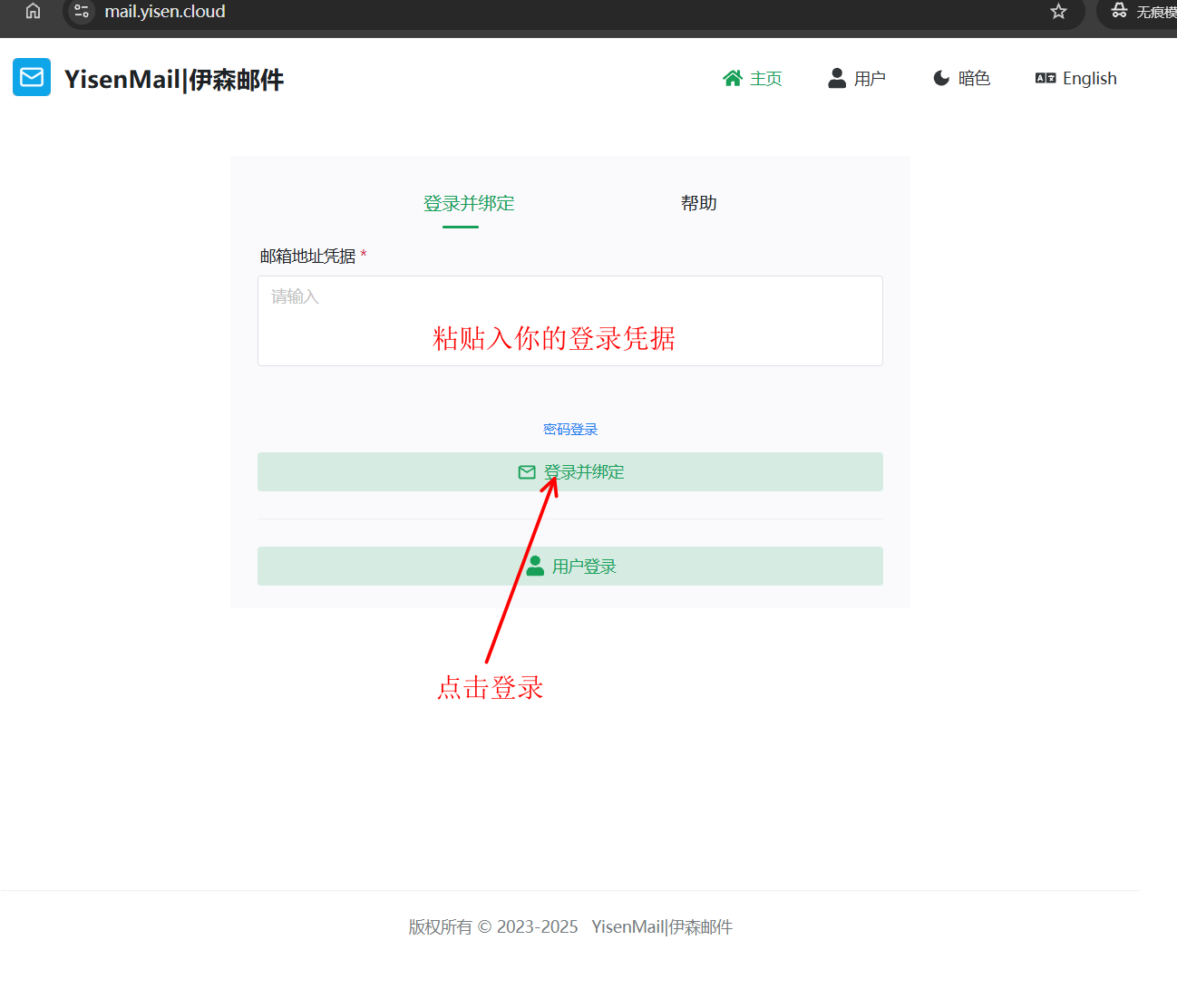This screenshot has height=1008, width=1177.
Task: Select the 登录并绑定 tab
Action: (x=468, y=203)
